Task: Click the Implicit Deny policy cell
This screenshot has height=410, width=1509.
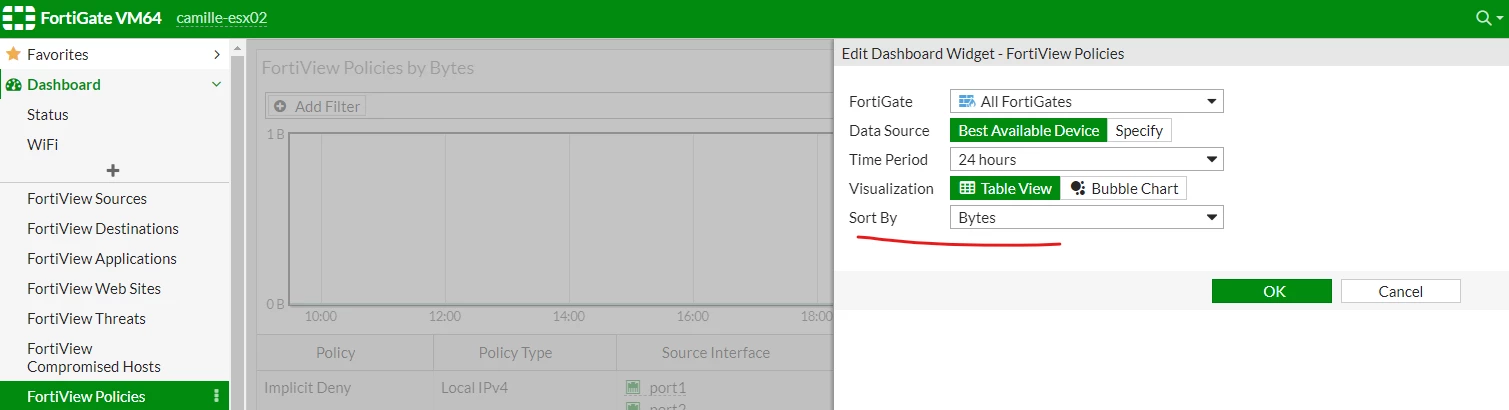Action: pyautogui.click(x=307, y=388)
